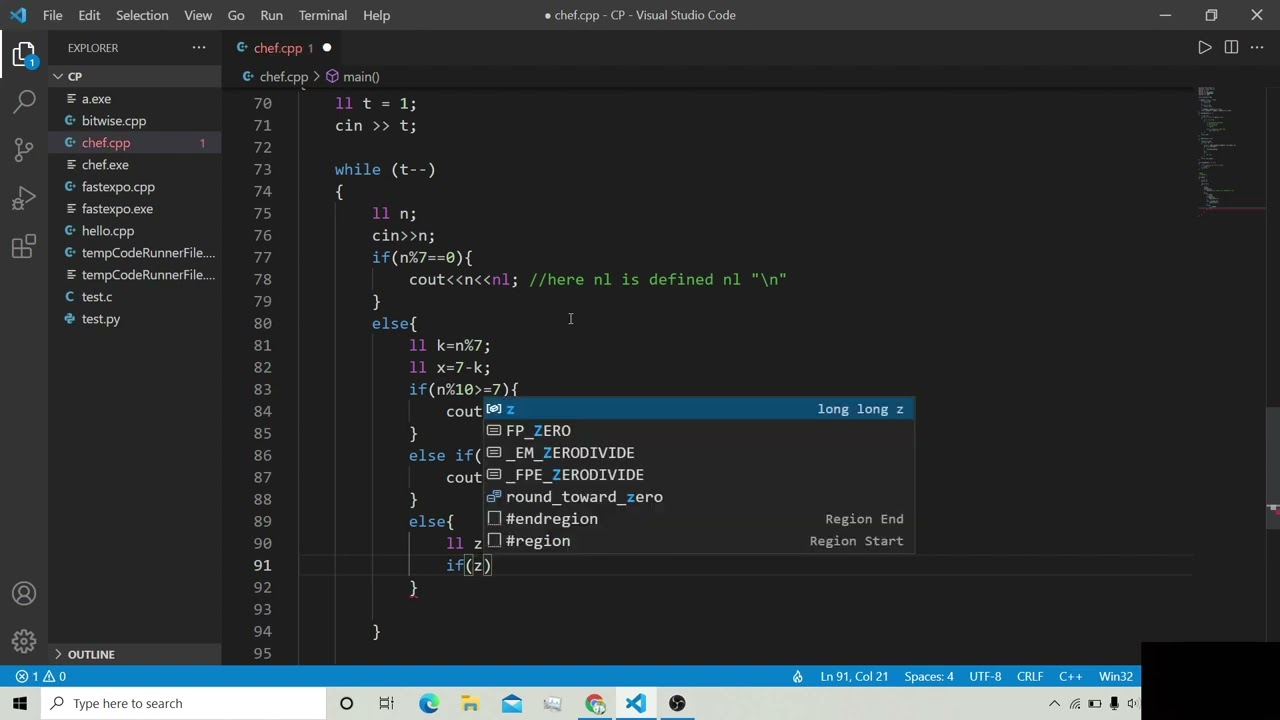1280x720 pixels.
Task: Open Explorer Views and More Actions
Action: pyautogui.click(x=199, y=48)
